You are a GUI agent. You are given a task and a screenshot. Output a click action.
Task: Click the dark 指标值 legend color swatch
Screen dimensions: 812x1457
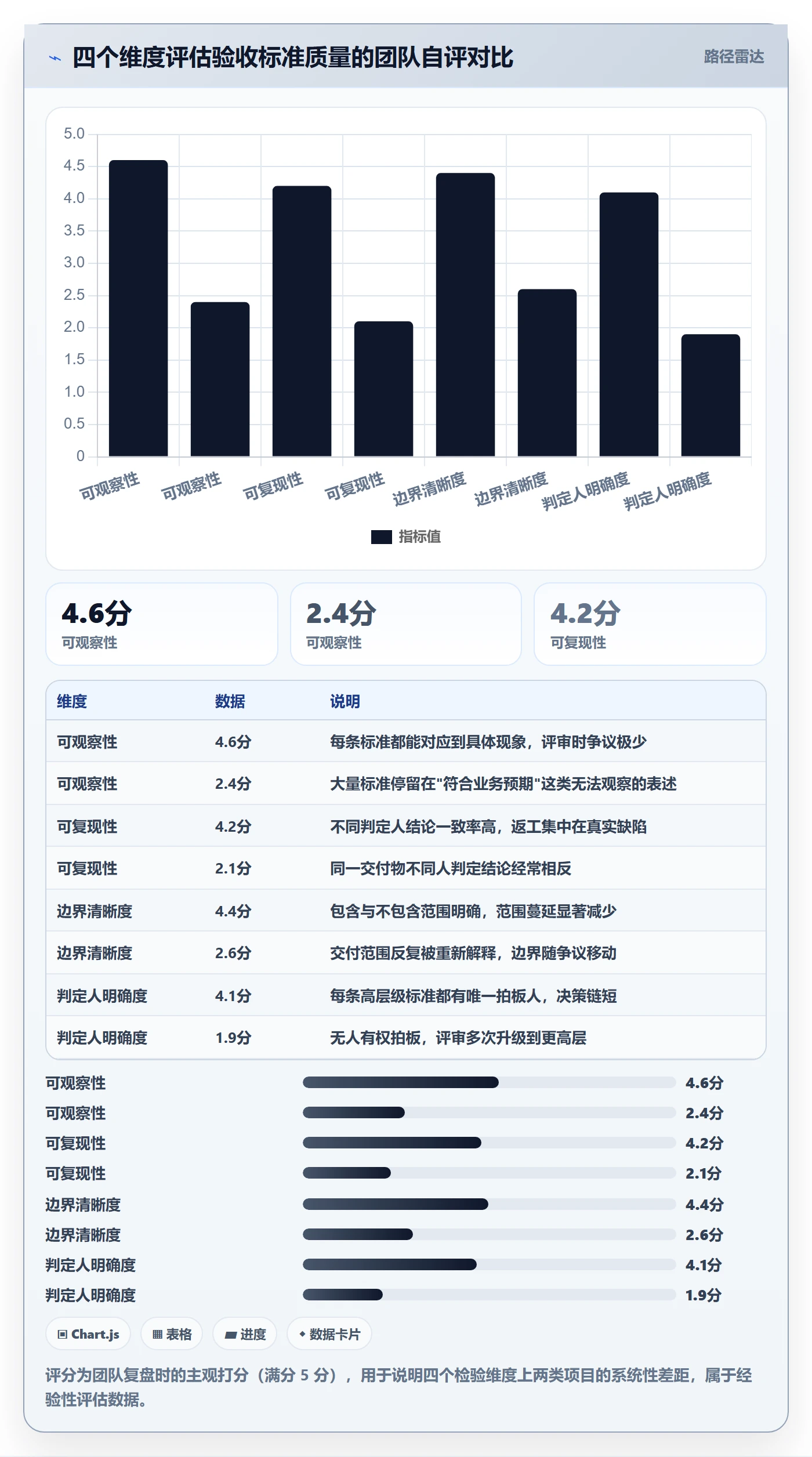(381, 537)
